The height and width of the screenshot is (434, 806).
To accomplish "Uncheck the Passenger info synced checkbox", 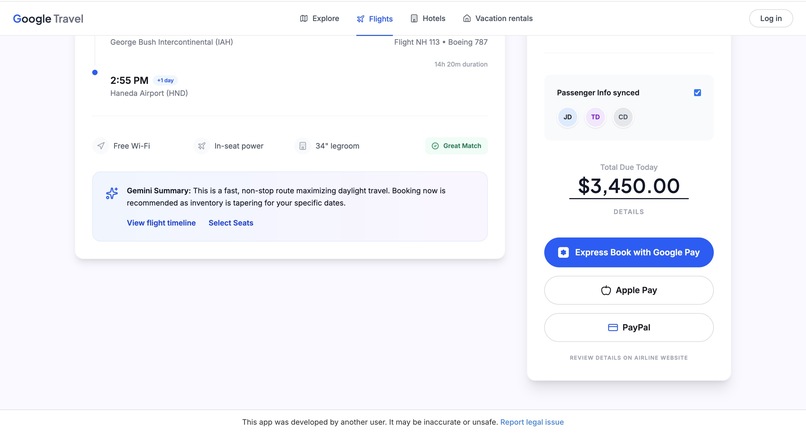I will 697,93.
